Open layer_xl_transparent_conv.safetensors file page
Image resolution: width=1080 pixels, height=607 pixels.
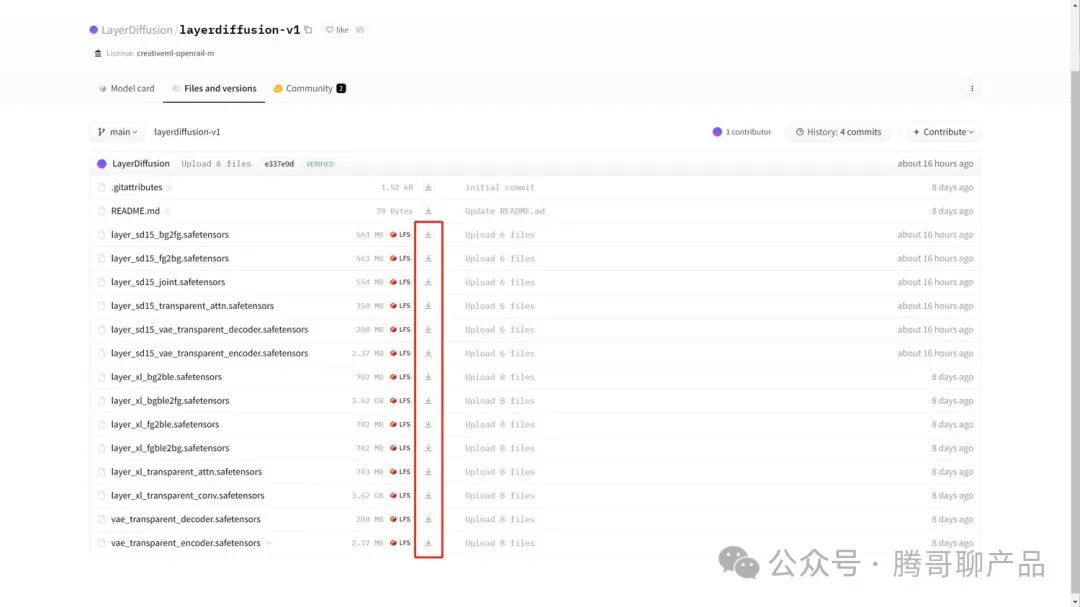tap(187, 495)
